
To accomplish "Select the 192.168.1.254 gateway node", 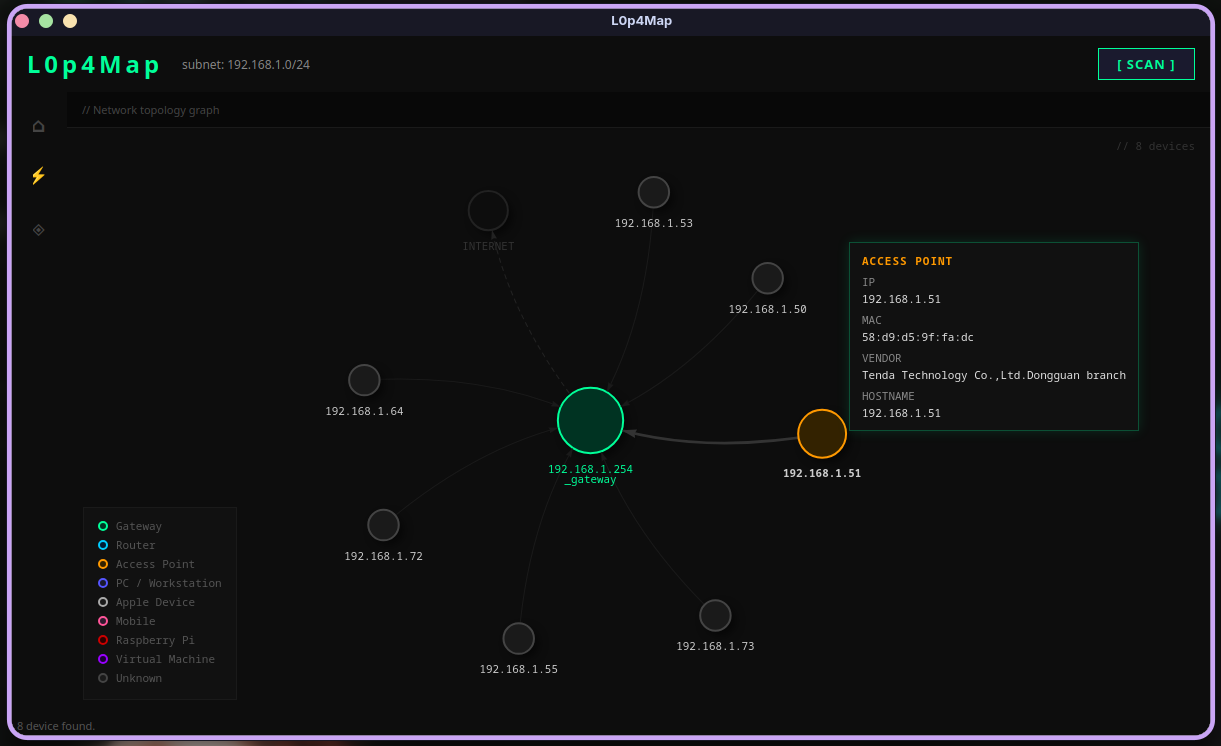I will click(x=590, y=420).
